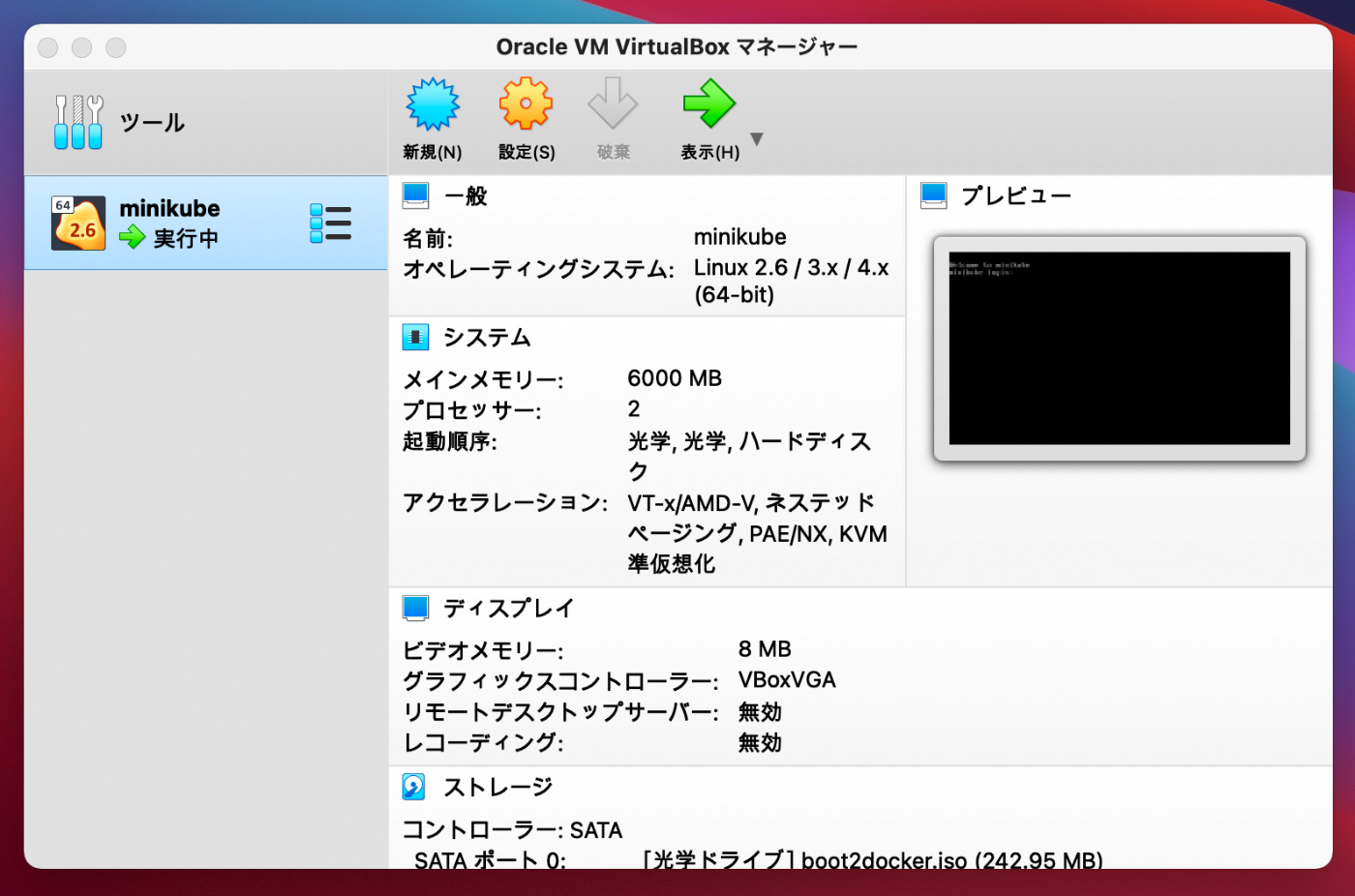1355x896 pixels.
Task: Click the VT-x/AMD-V acceleration value
Action: tap(757, 532)
